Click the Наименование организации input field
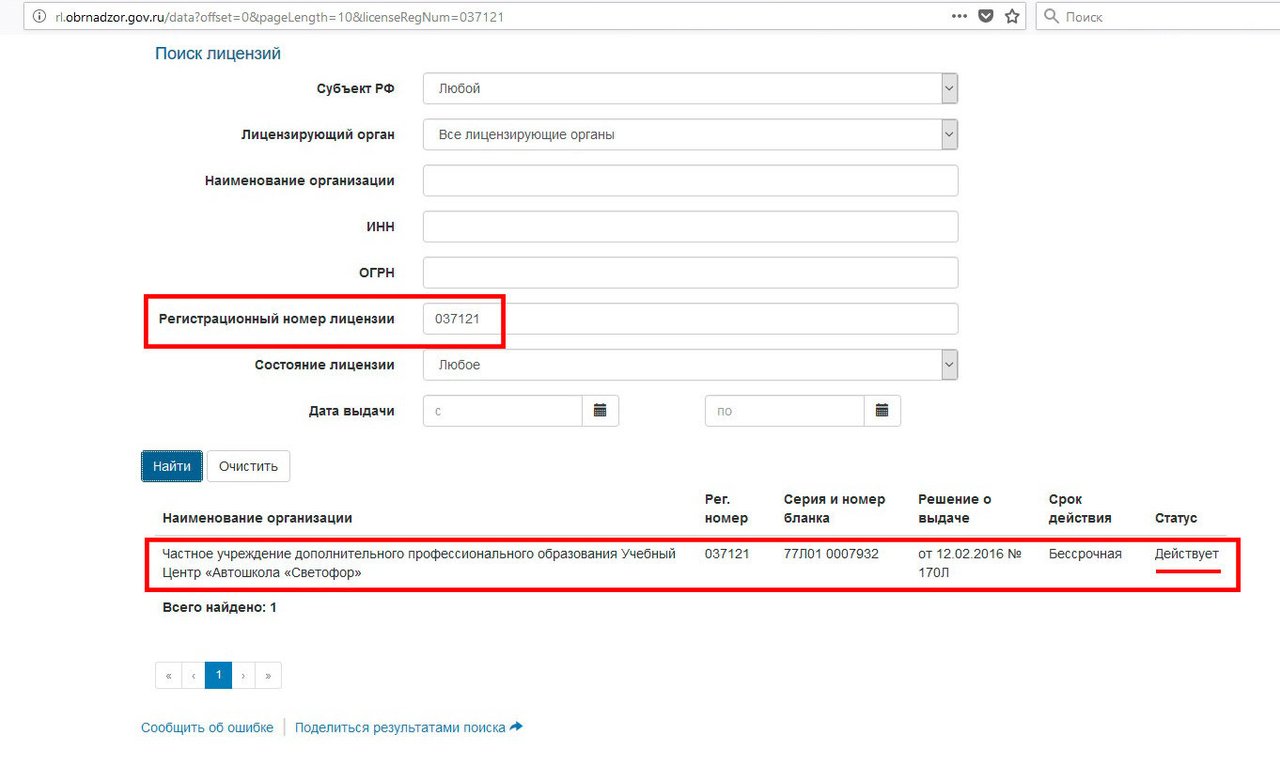This screenshot has height=766, width=1280. 690,181
